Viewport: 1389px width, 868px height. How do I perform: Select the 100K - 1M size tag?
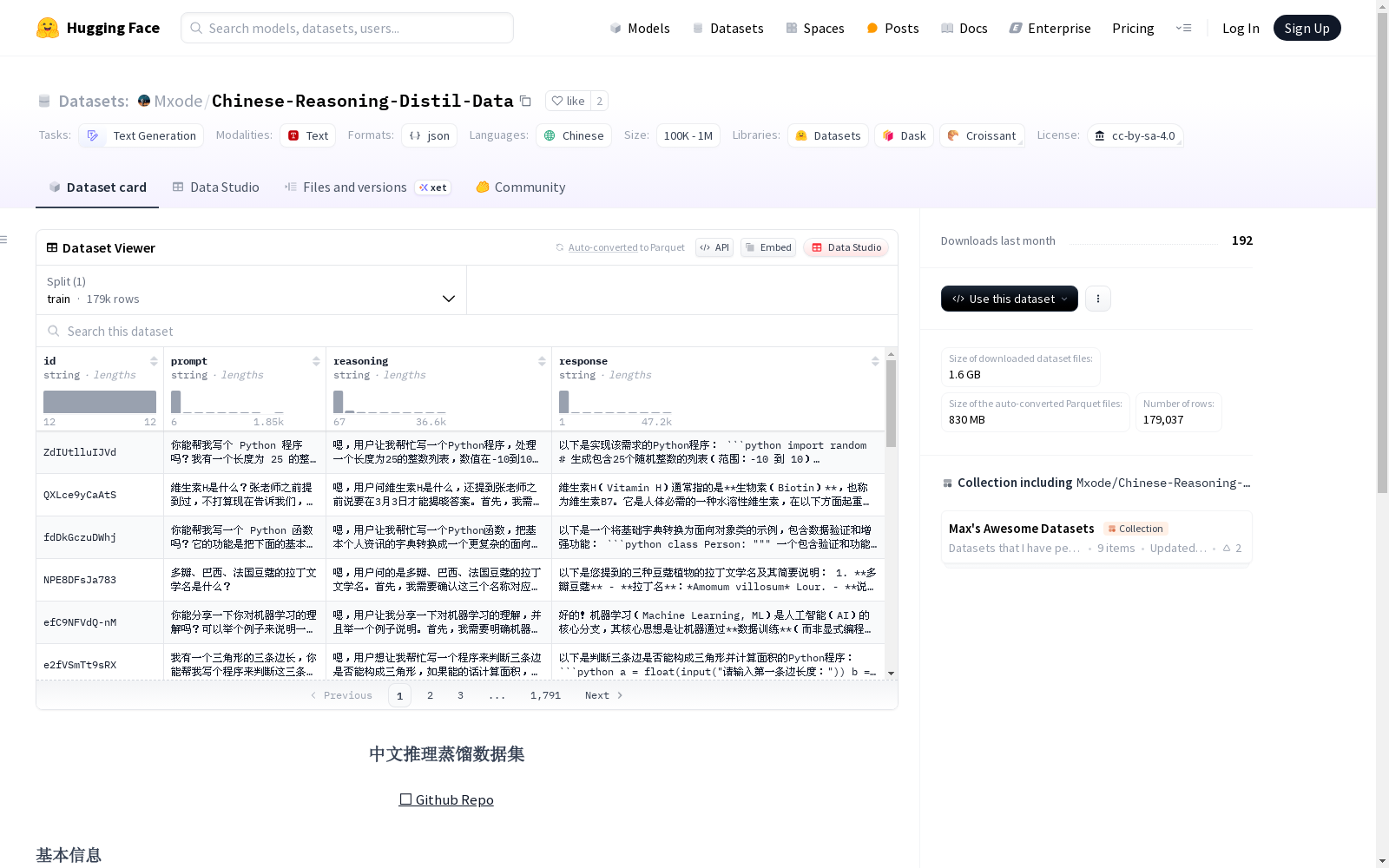coord(688,135)
